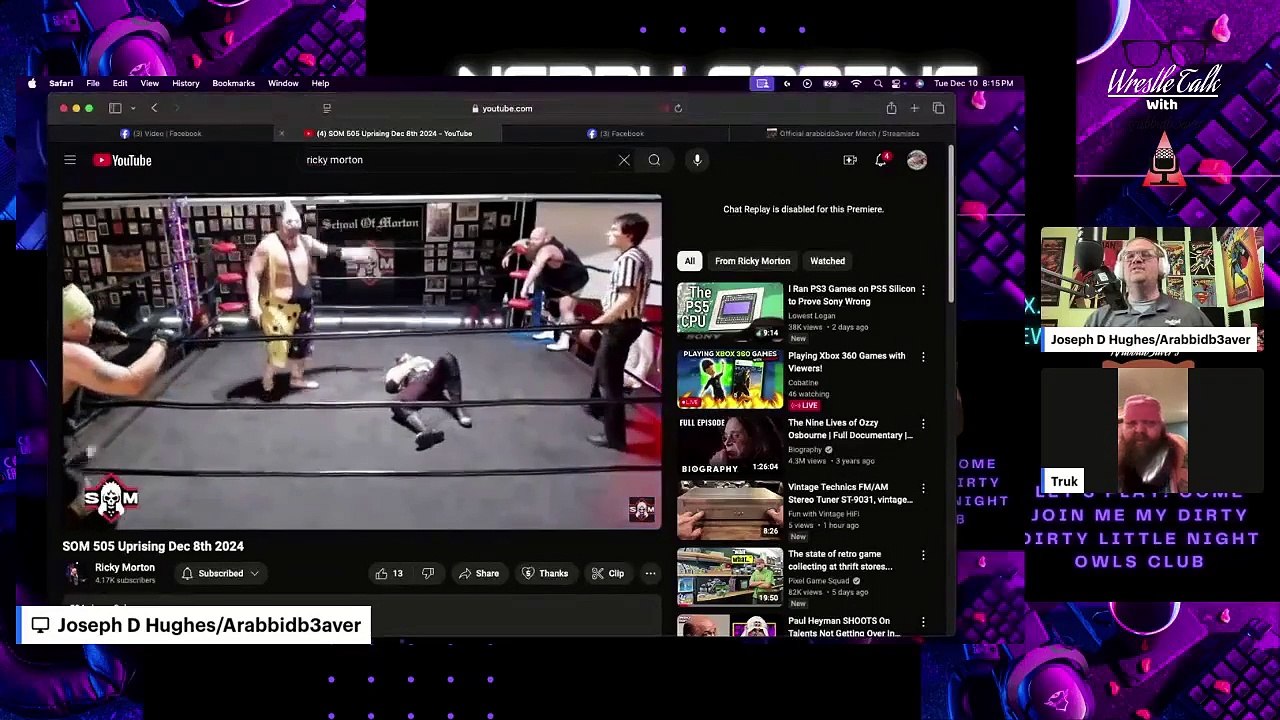
Task: Close the SOM 505 Uprising tab
Action: 281,133
